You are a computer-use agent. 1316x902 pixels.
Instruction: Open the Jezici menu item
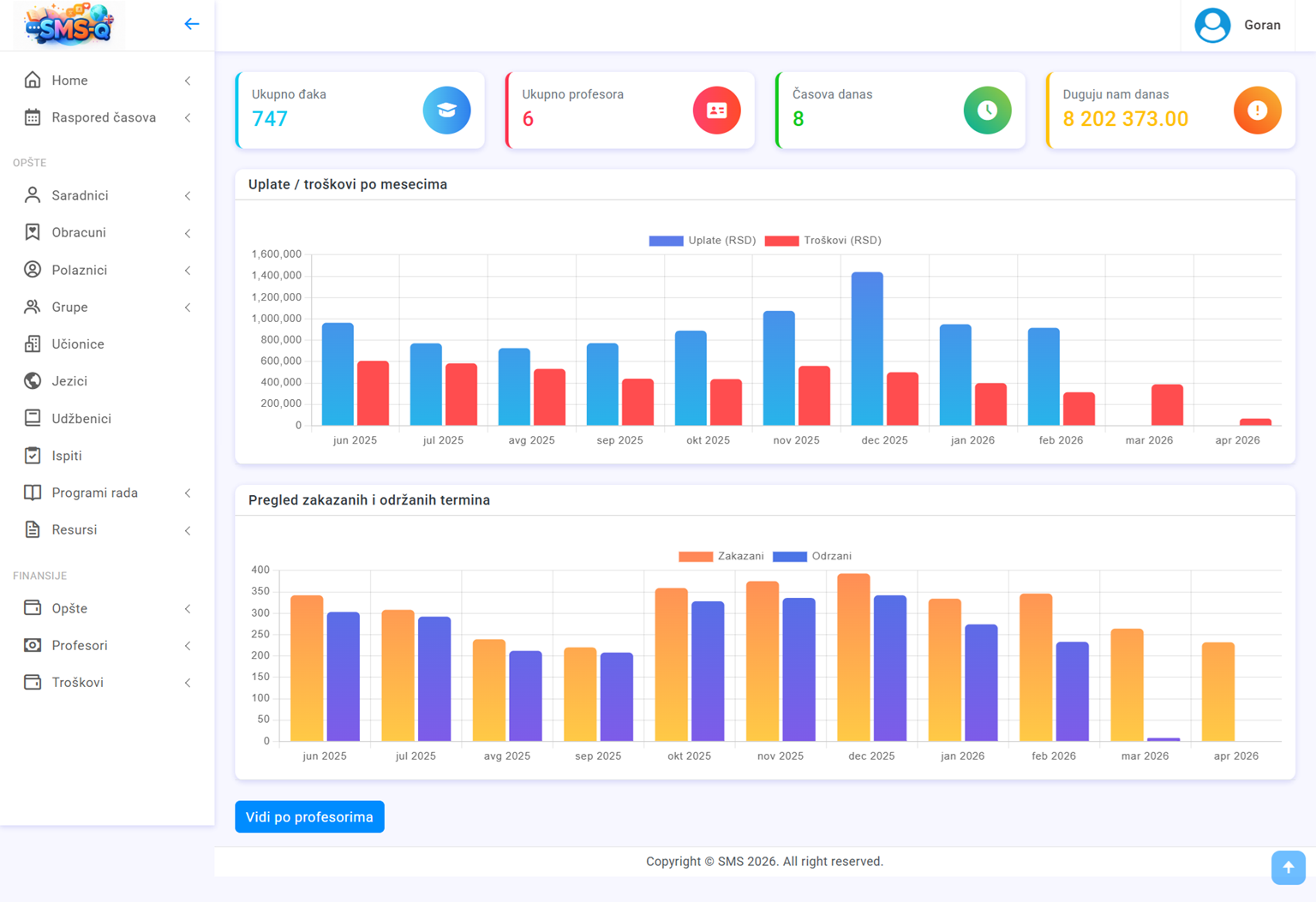click(107, 380)
